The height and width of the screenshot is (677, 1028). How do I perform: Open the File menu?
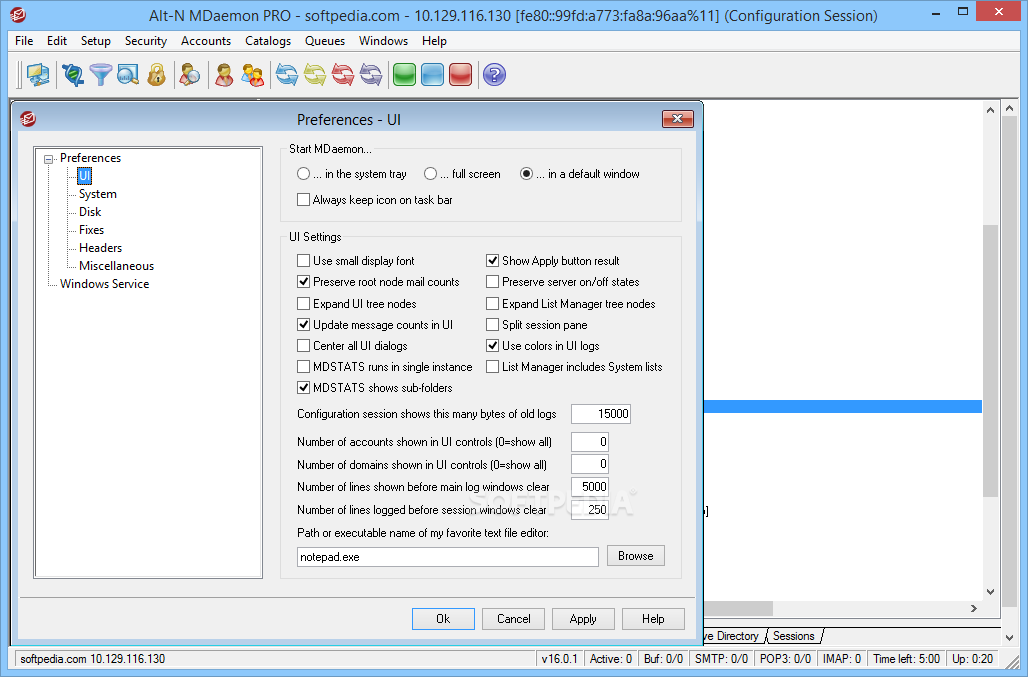coord(24,41)
